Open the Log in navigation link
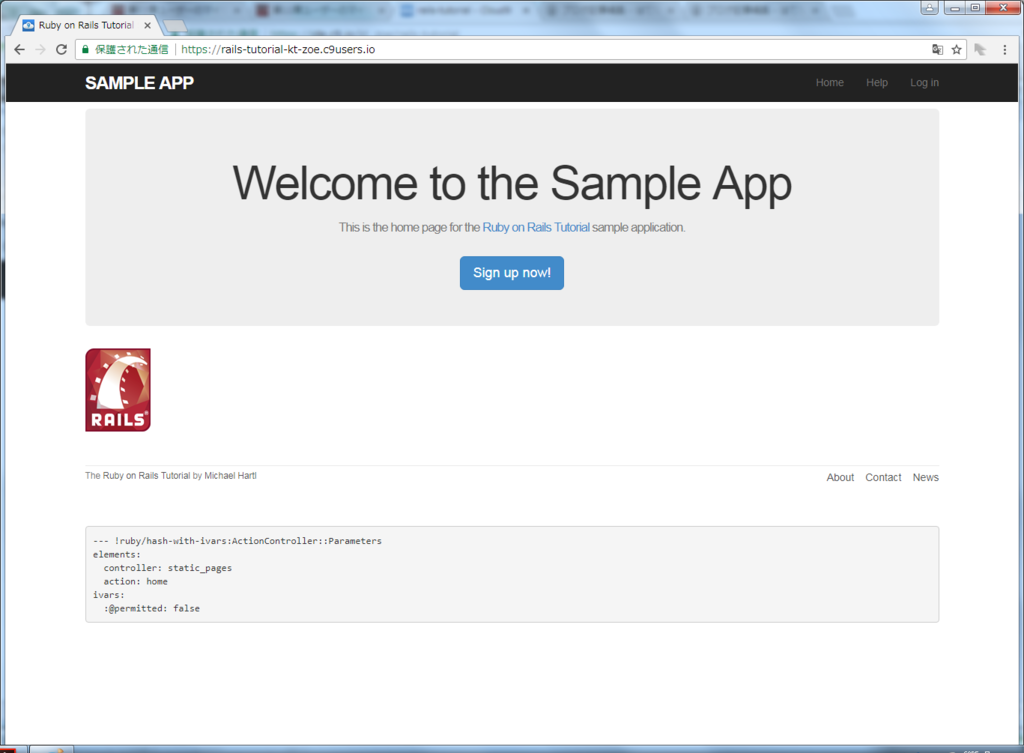This screenshot has width=1024, height=753. [x=924, y=83]
